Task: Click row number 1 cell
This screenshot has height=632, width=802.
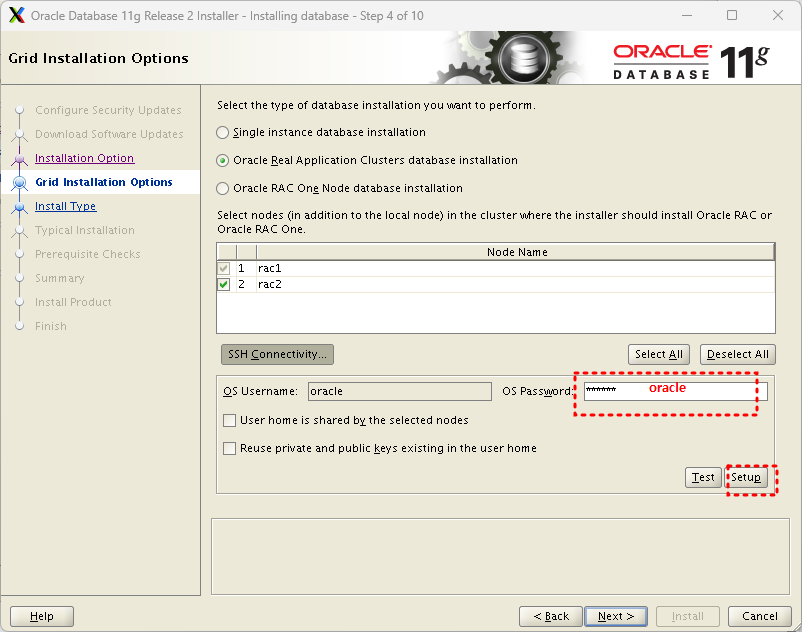Action: 246,268
